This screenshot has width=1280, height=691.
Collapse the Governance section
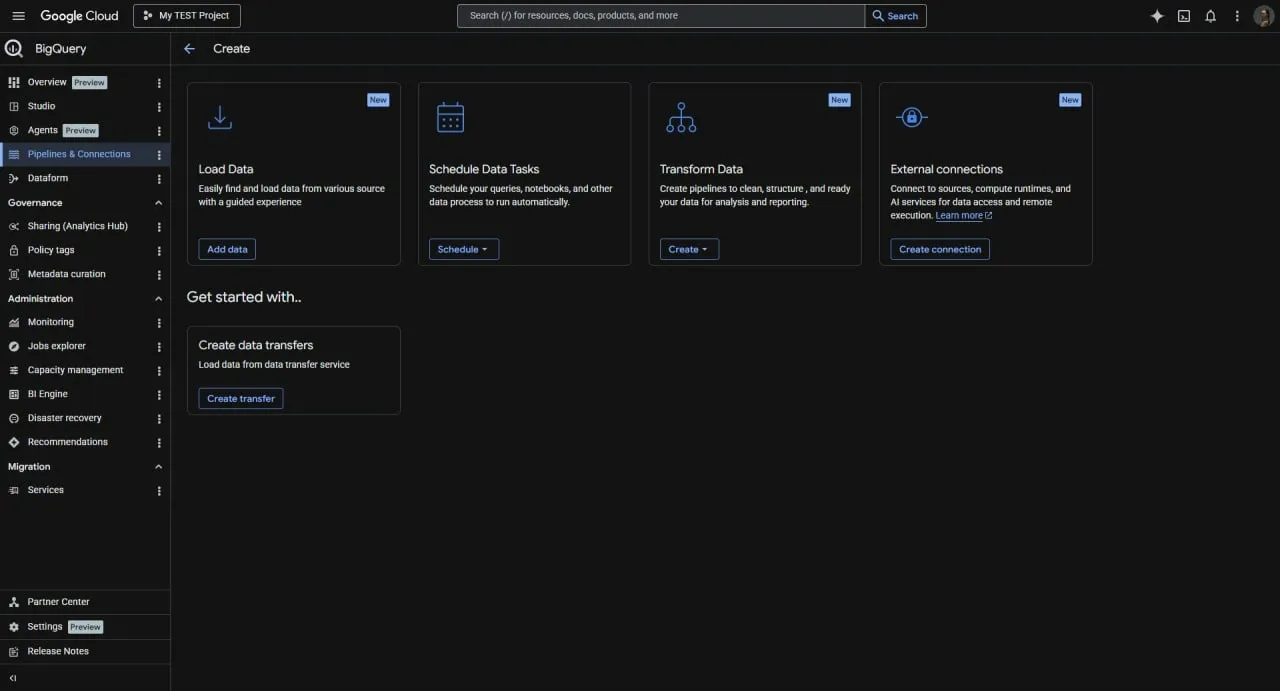[x=158, y=203]
